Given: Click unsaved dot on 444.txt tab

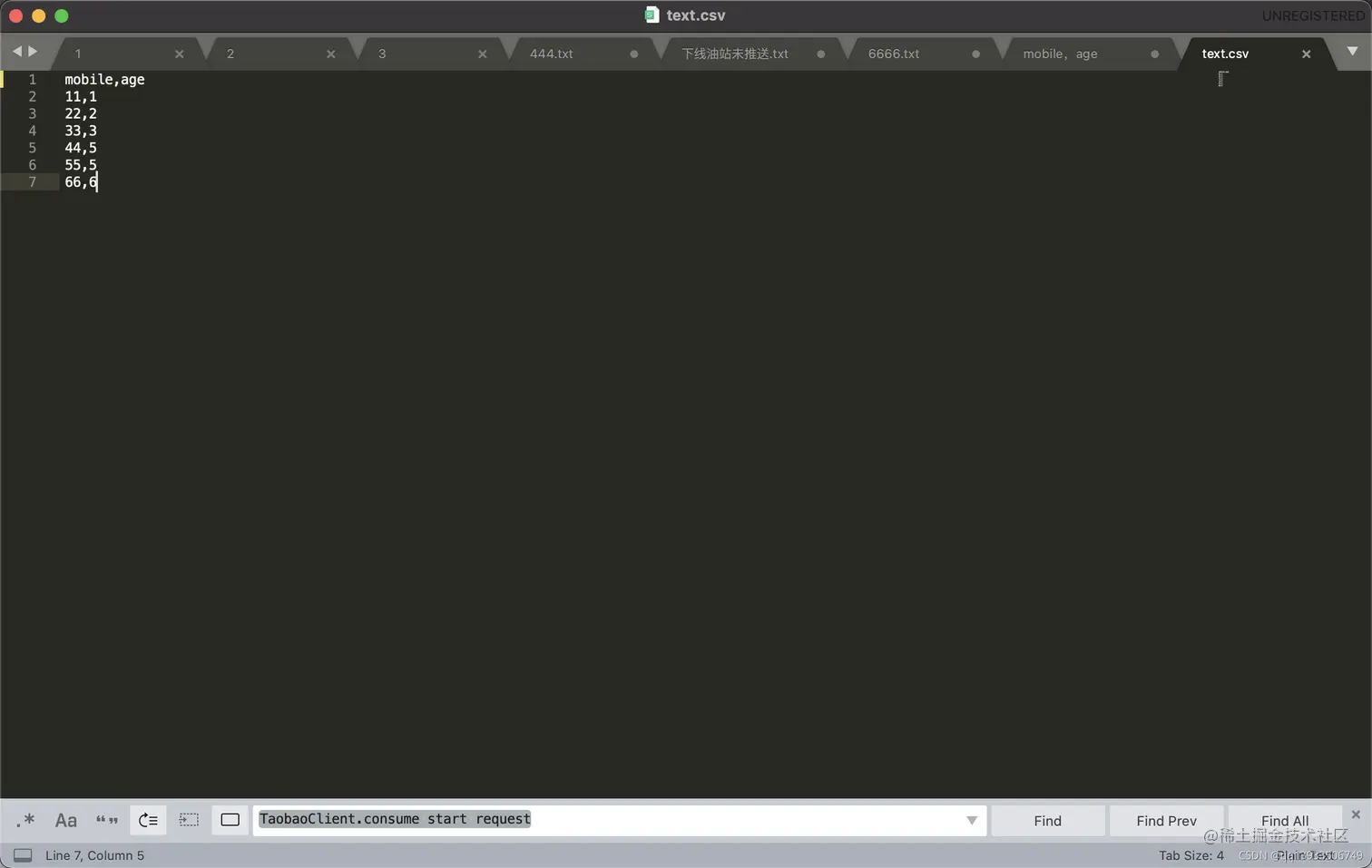Looking at the screenshot, I should click(634, 54).
